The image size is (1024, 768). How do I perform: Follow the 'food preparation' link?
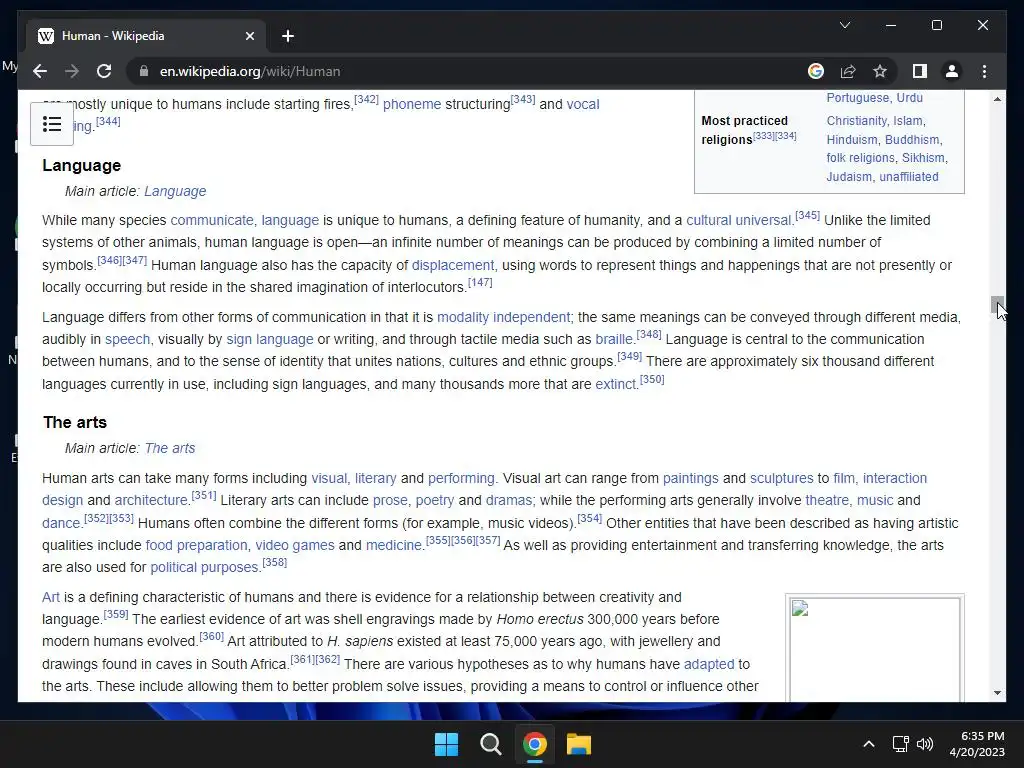pos(197,545)
